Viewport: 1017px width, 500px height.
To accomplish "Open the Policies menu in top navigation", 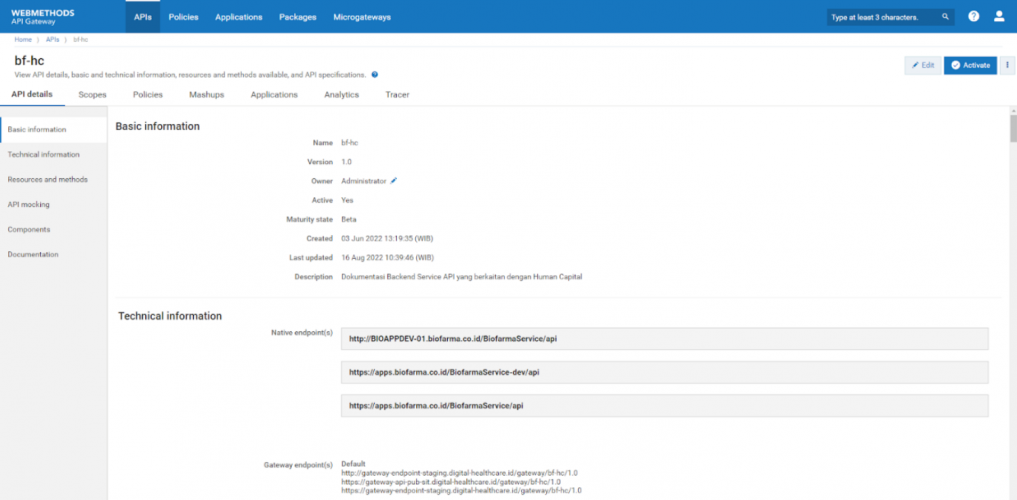I will [x=184, y=17].
